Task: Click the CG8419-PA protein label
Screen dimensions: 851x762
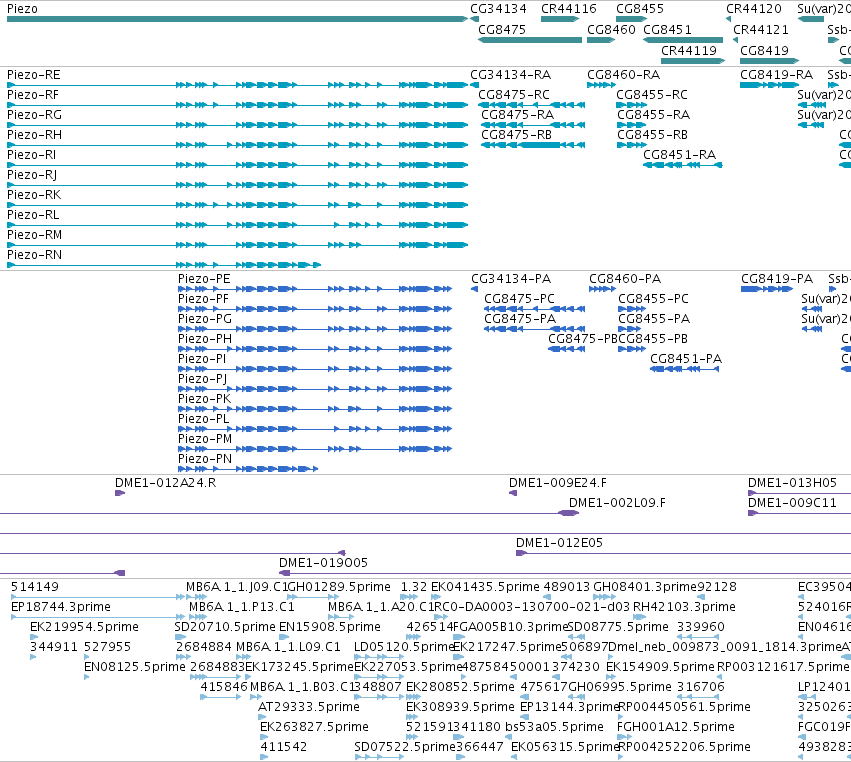Action: click(777, 278)
